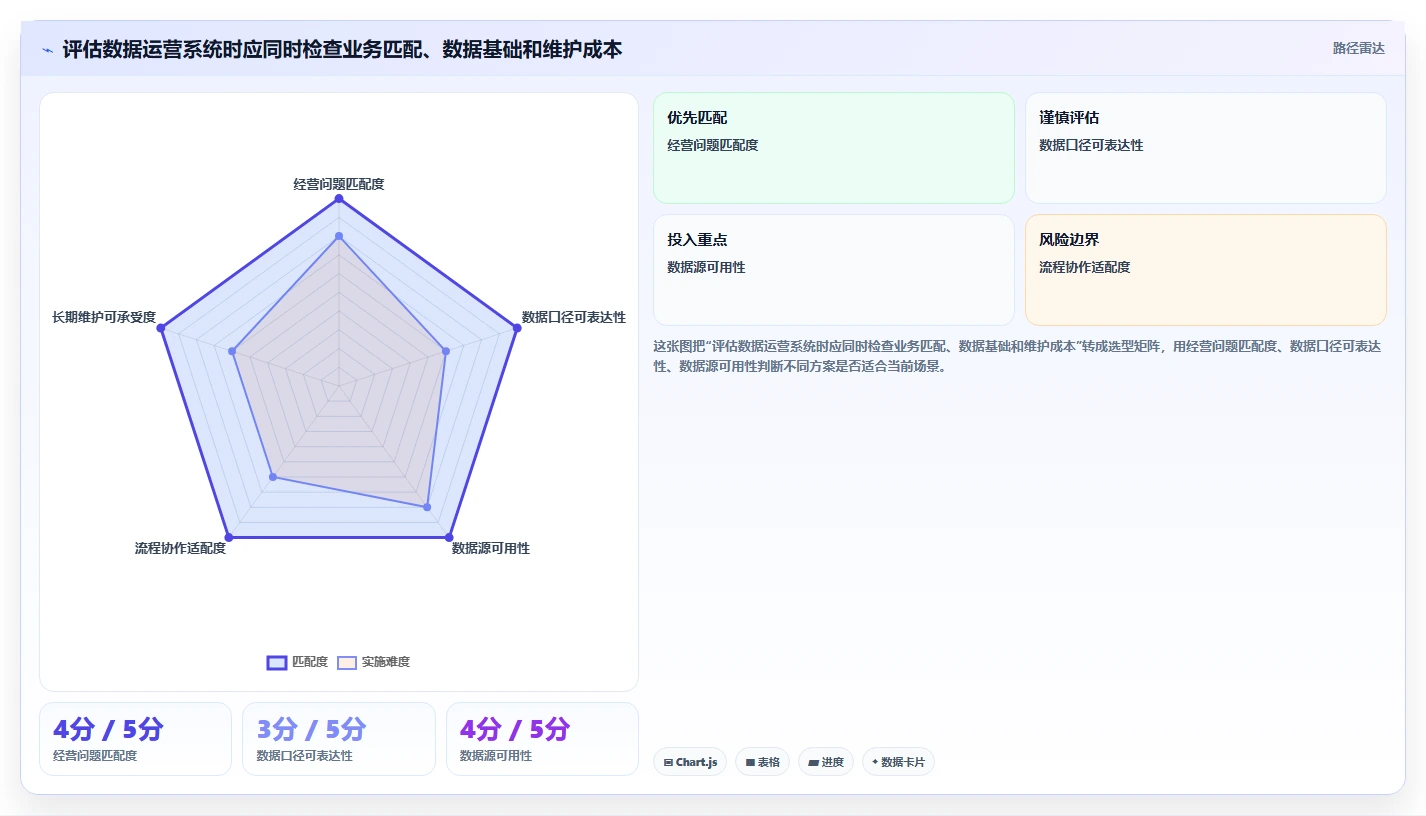Click the 长期维护可承受度 radar axis label
The image size is (1426, 816).
104,317
